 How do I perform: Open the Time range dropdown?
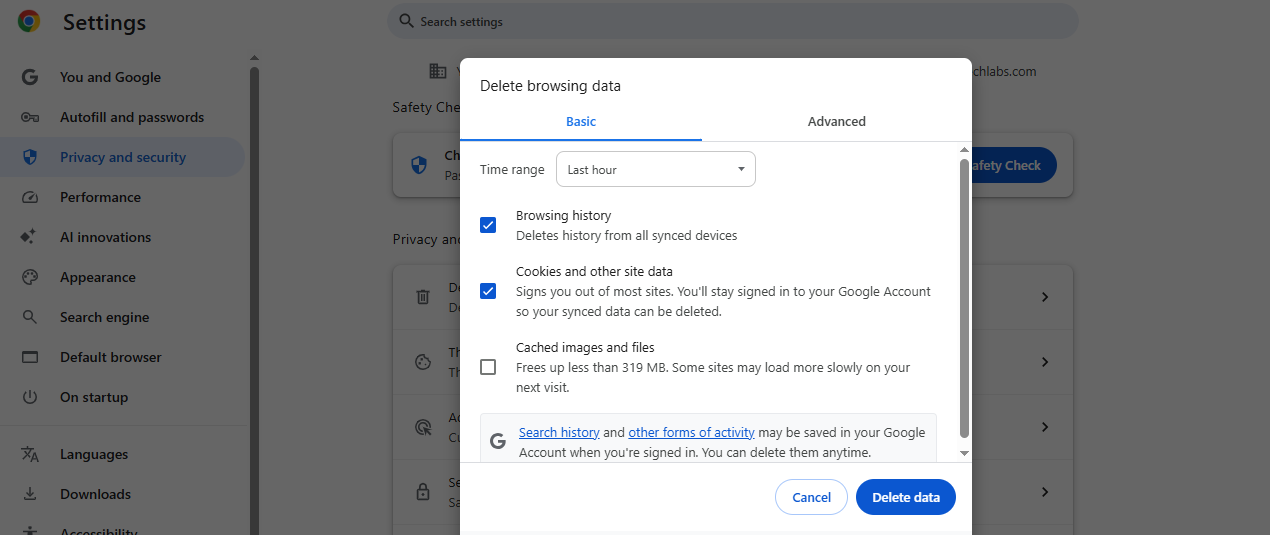tap(655, 170)
